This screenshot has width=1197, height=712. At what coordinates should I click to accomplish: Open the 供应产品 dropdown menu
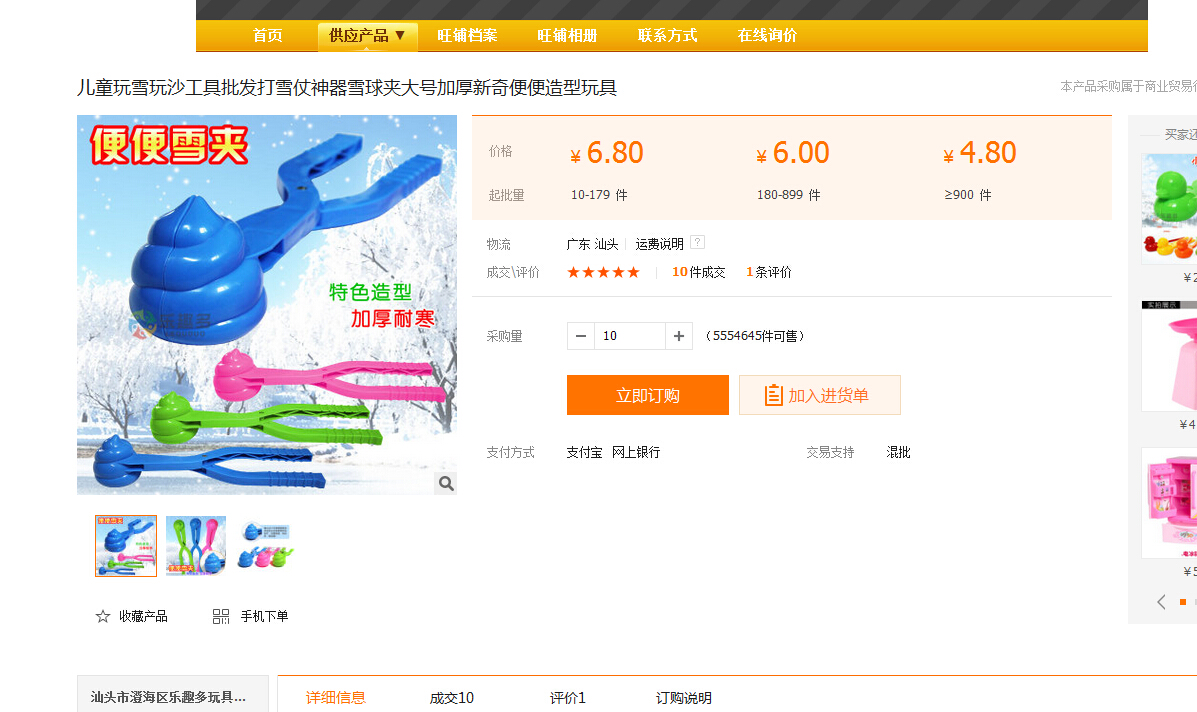pos(367,36)
